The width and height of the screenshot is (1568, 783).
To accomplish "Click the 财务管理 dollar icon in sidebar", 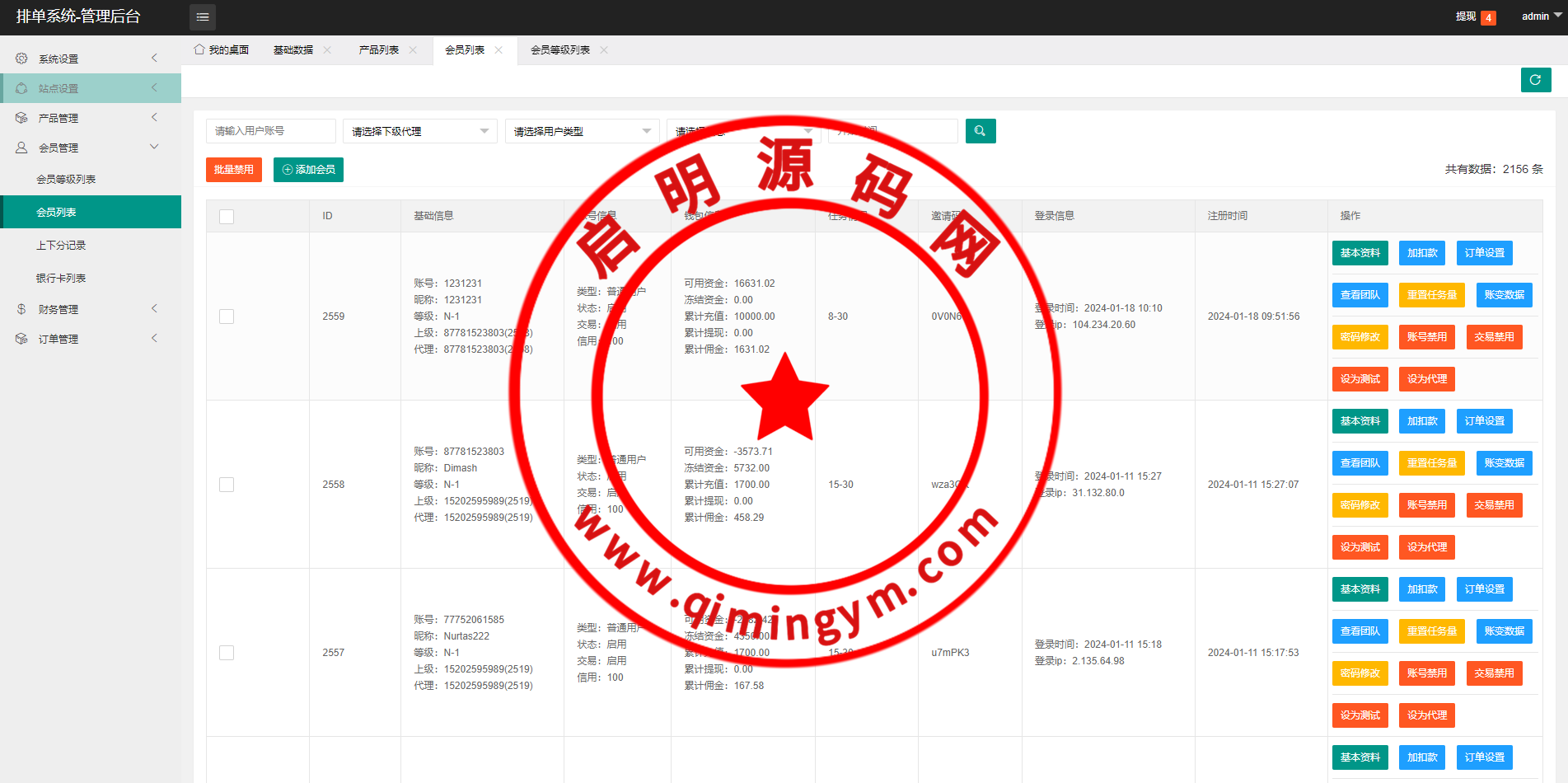I will 21,309.
